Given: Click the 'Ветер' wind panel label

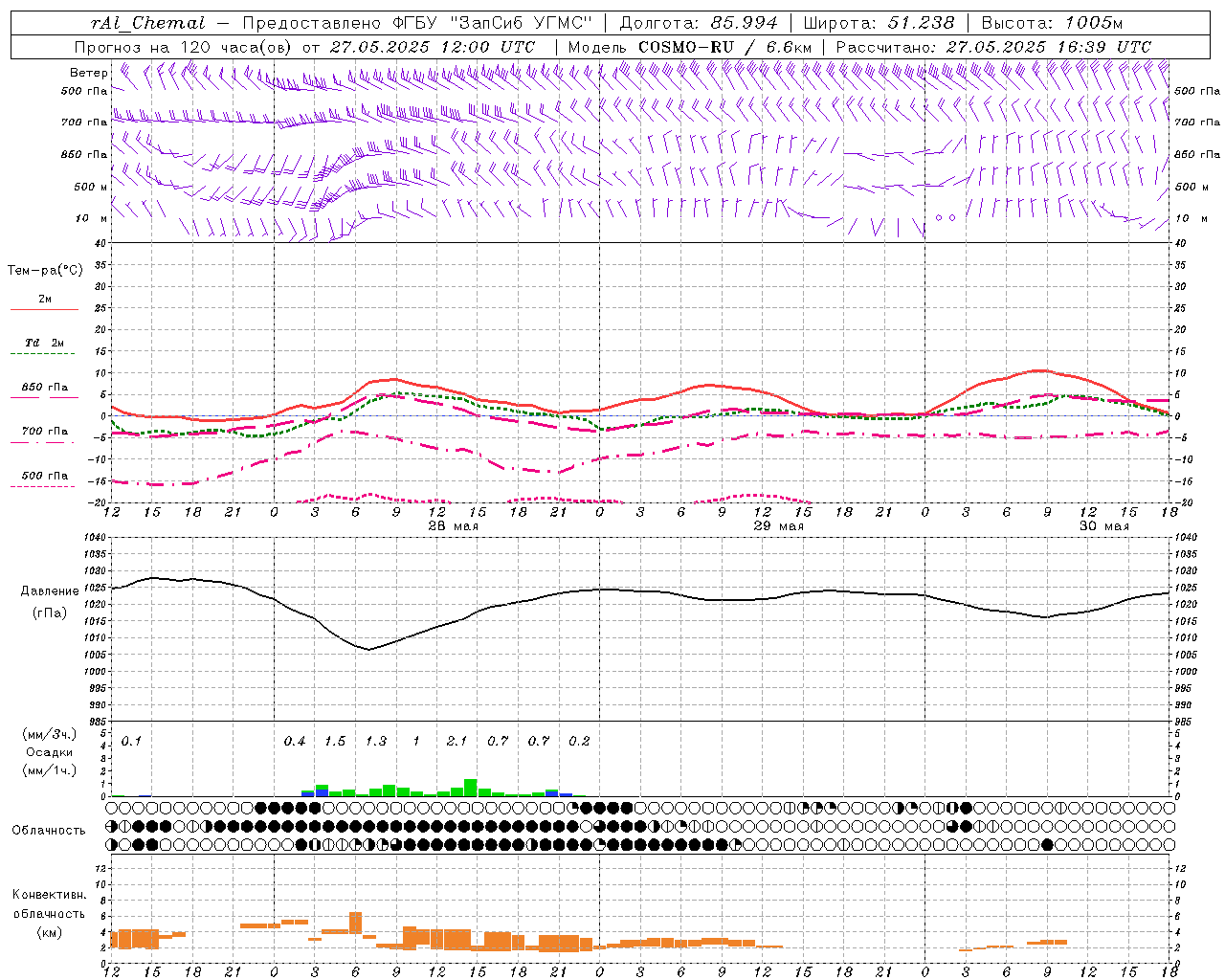Looking at the screenshot, I should [89, 73].
